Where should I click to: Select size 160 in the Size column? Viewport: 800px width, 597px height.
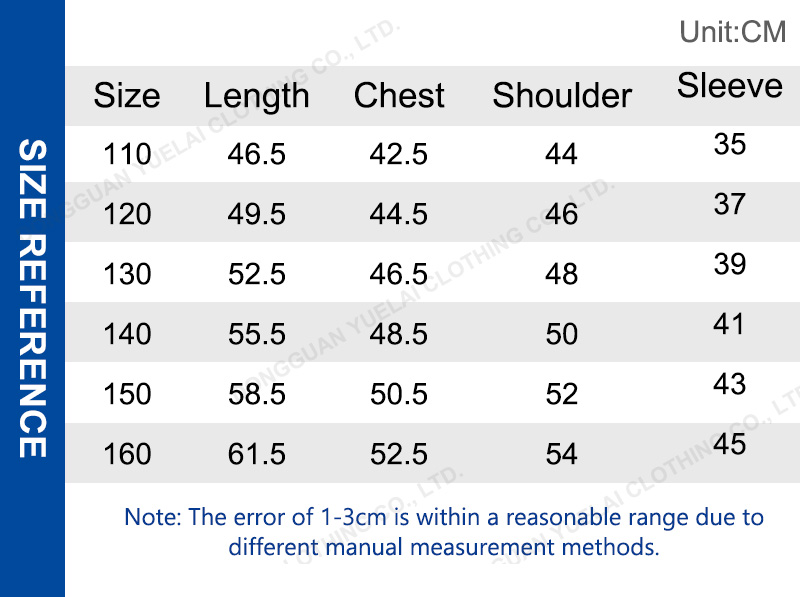(x=127, y=454)
